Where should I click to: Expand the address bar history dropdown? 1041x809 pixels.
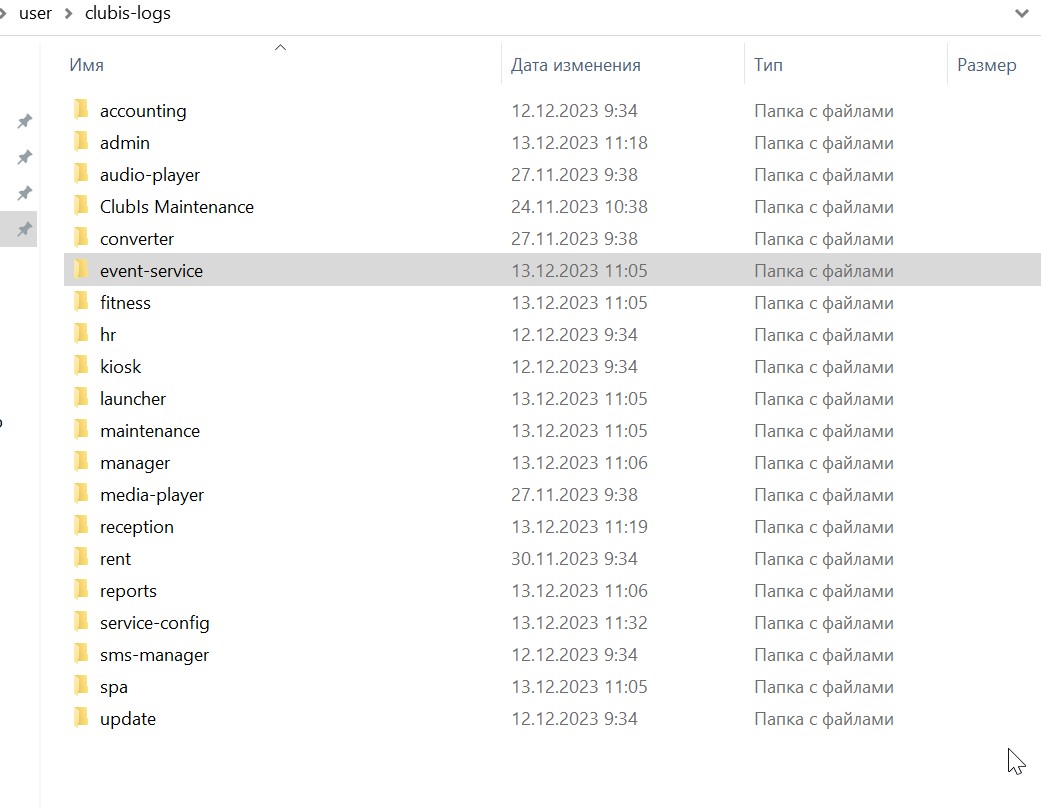coord(1022,13)
